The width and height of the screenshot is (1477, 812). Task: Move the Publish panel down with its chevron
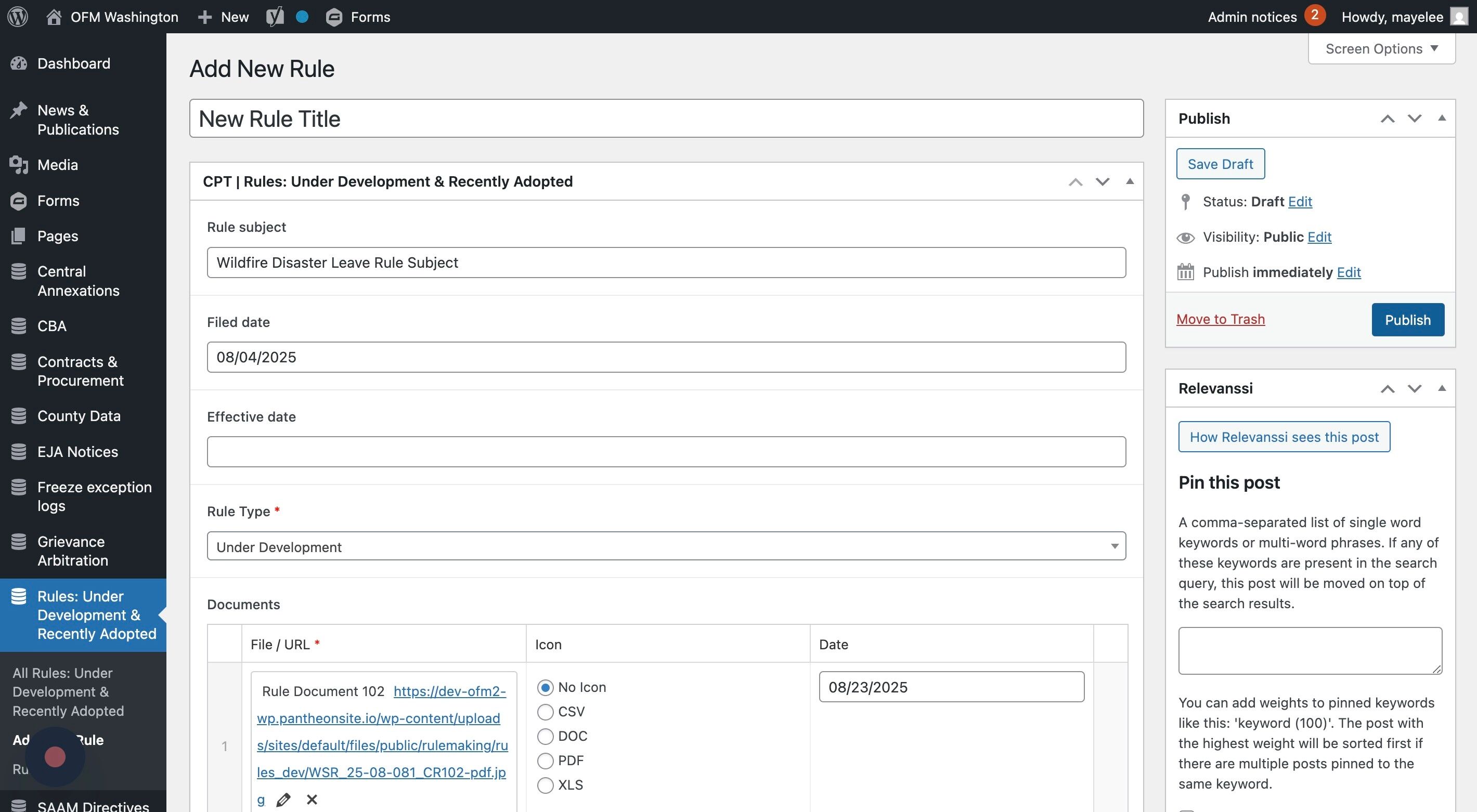click(1415, 119)
